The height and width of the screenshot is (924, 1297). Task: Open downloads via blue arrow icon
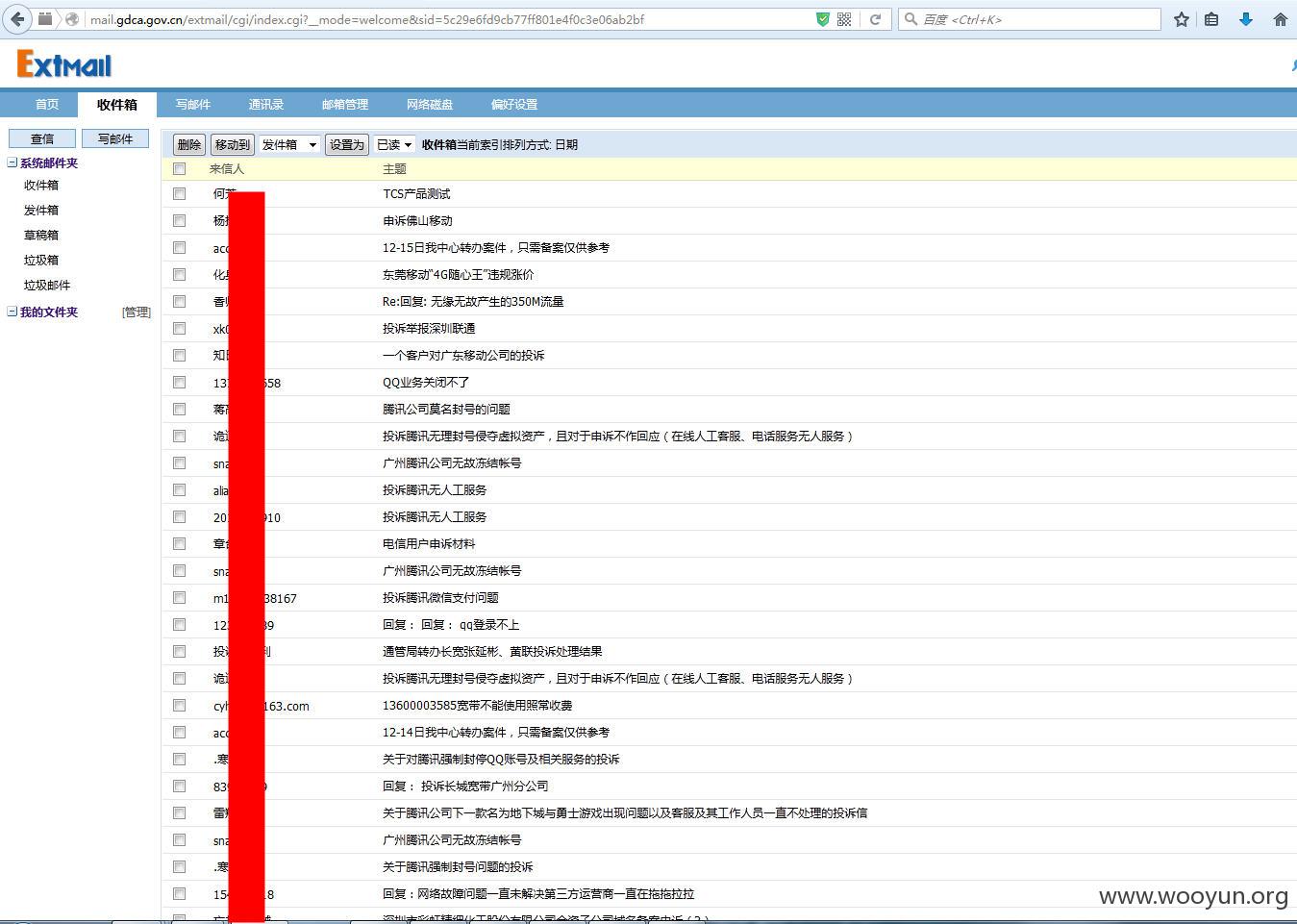pyautogui.click(x=1246, y=19)
